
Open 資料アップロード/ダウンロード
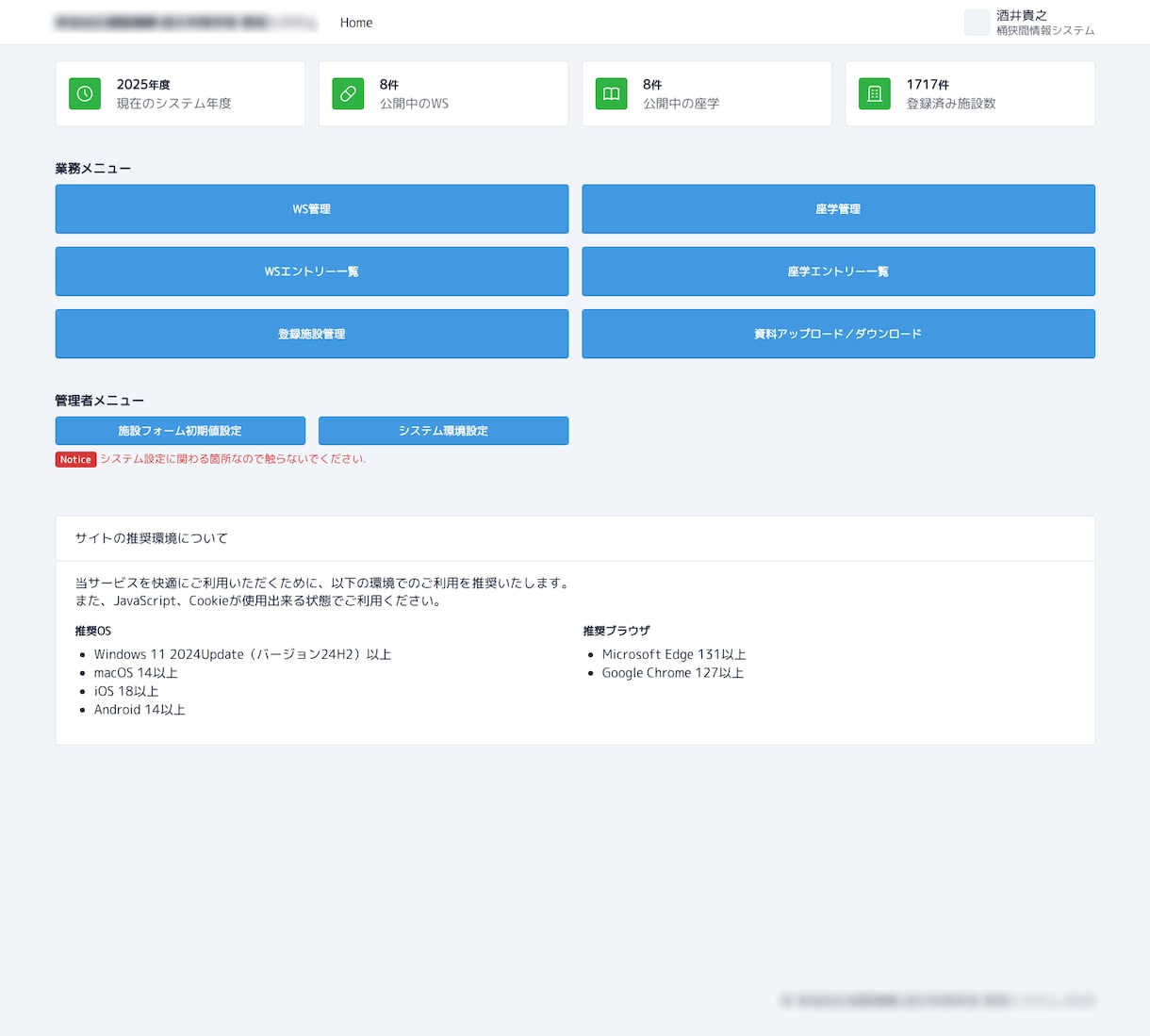[838, 334]
